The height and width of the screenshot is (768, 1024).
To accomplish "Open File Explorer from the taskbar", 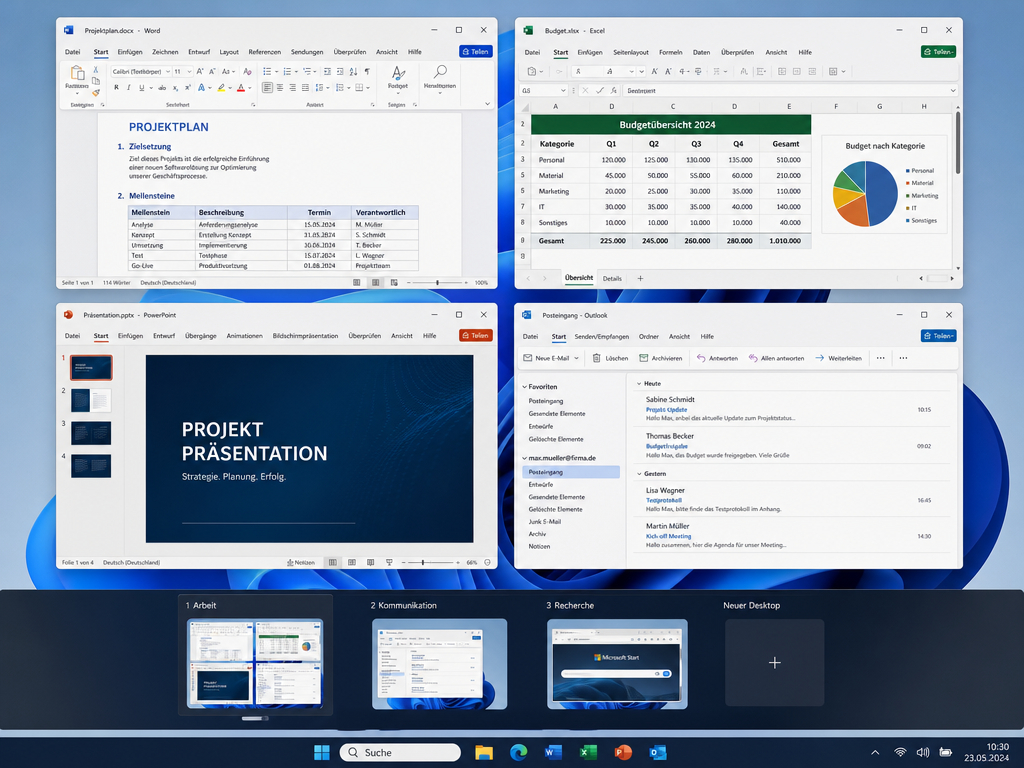I will tap(483, 752).
